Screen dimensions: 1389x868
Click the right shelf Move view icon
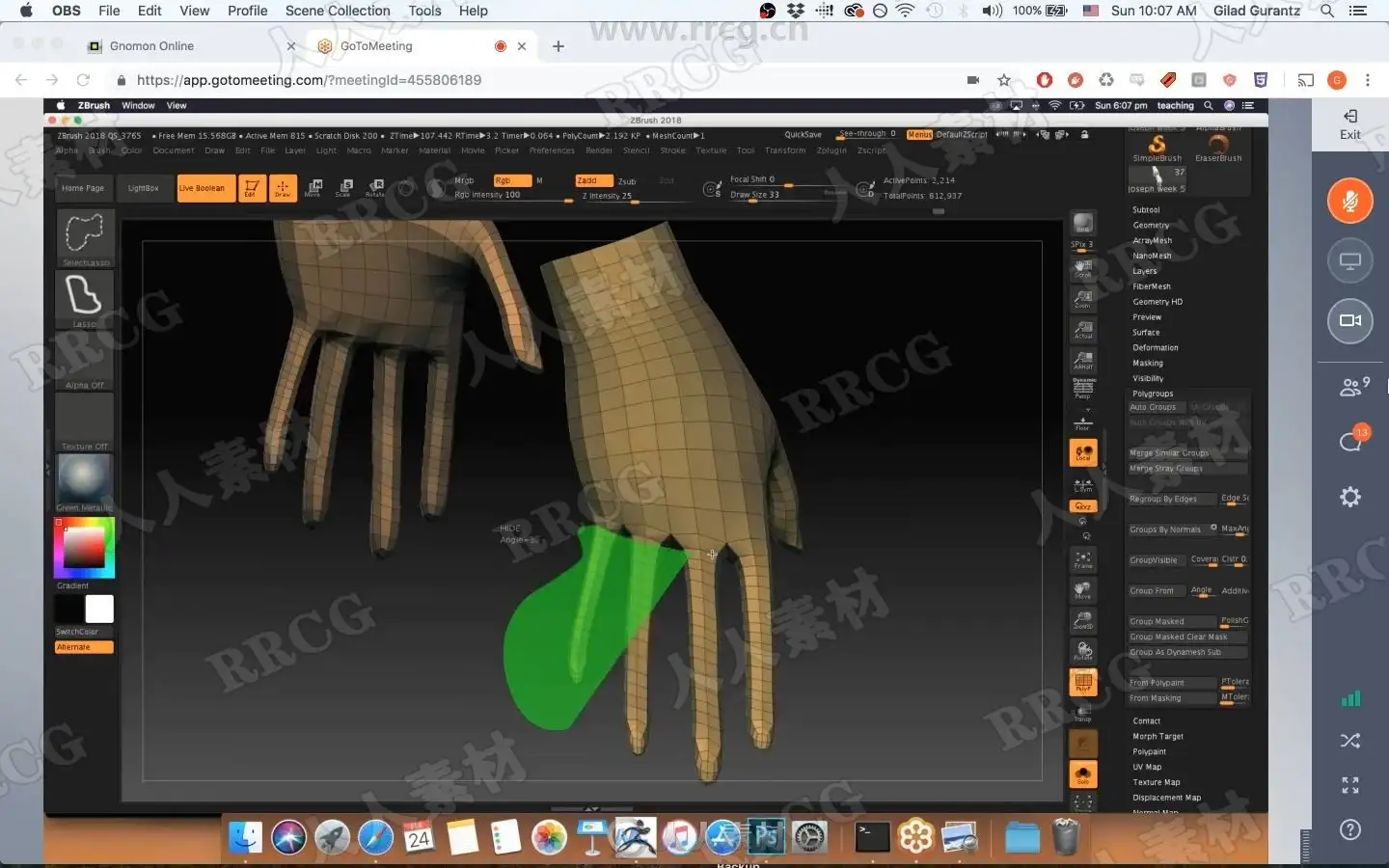(1083, 590)
